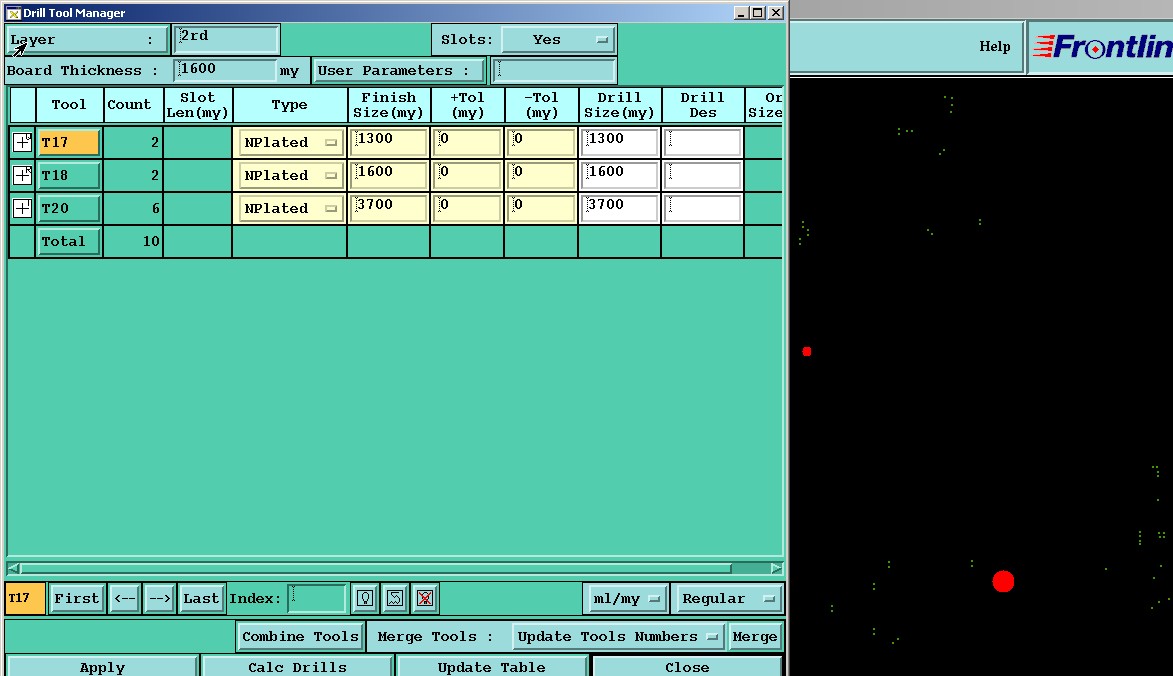Click the Close button at bottom

pyautogui.click(x=687, y=666)
